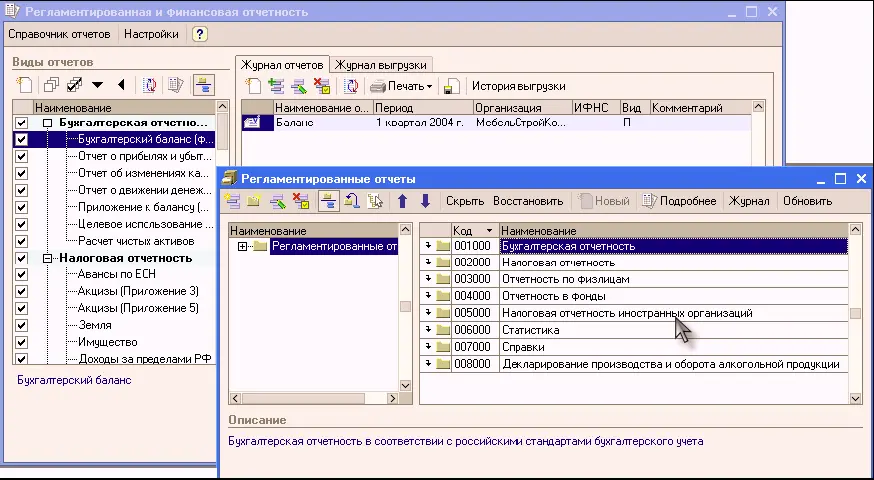Click the blue down arrow icon
The image size is (874, 480).
click(x=425, y=201)
